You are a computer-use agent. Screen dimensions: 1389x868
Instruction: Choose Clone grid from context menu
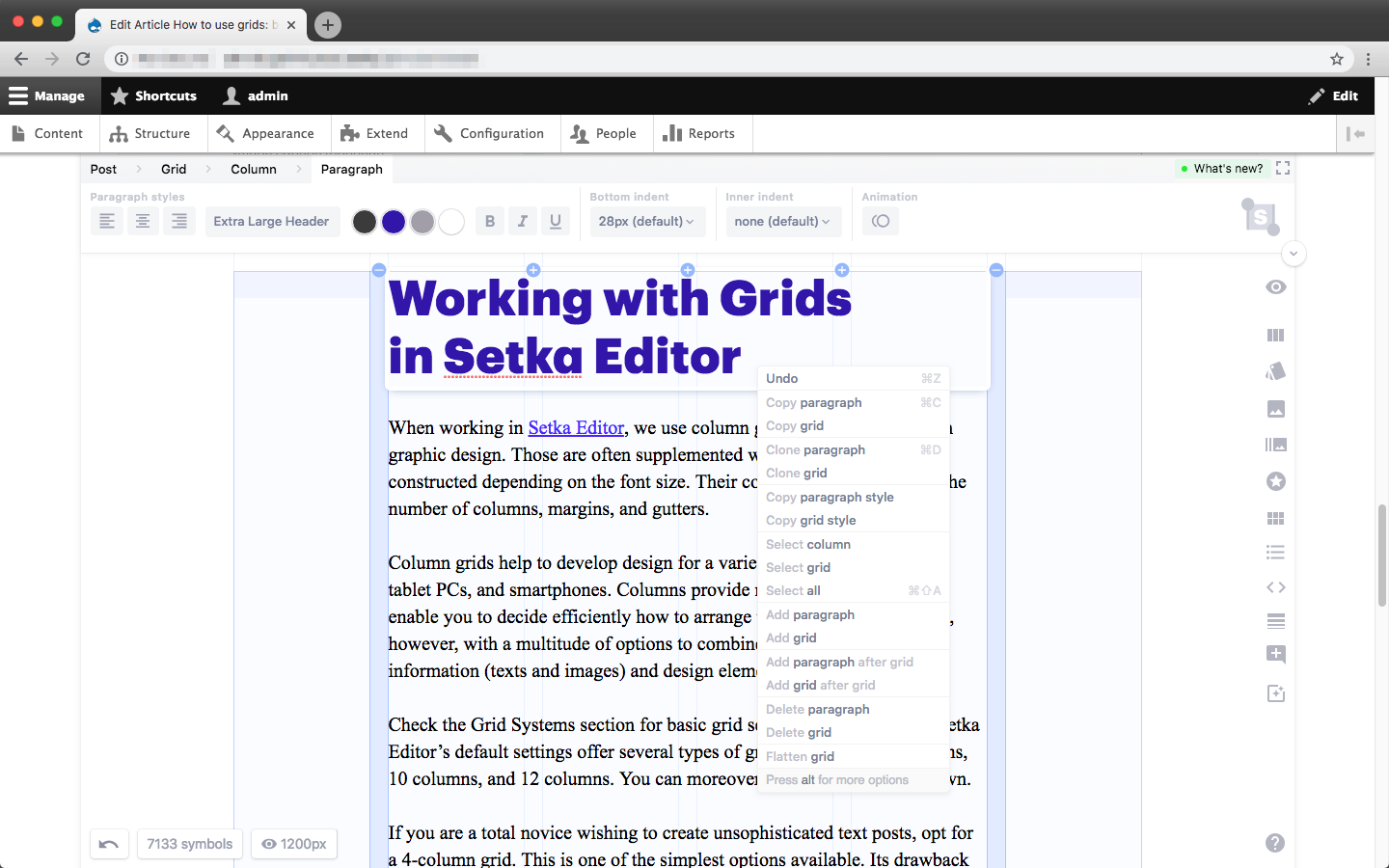(854, 473)
